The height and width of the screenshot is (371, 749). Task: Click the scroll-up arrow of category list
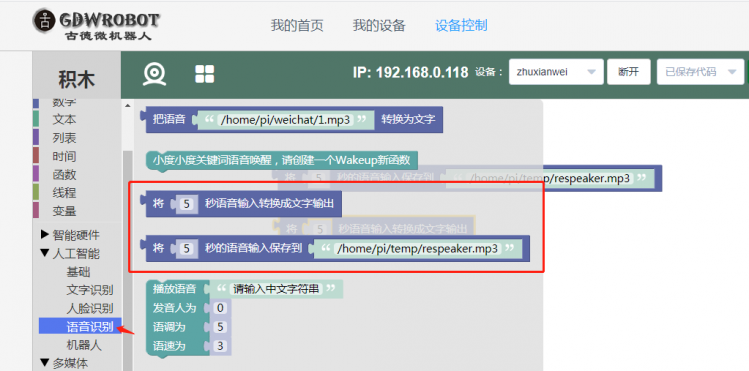pos(128,106)
